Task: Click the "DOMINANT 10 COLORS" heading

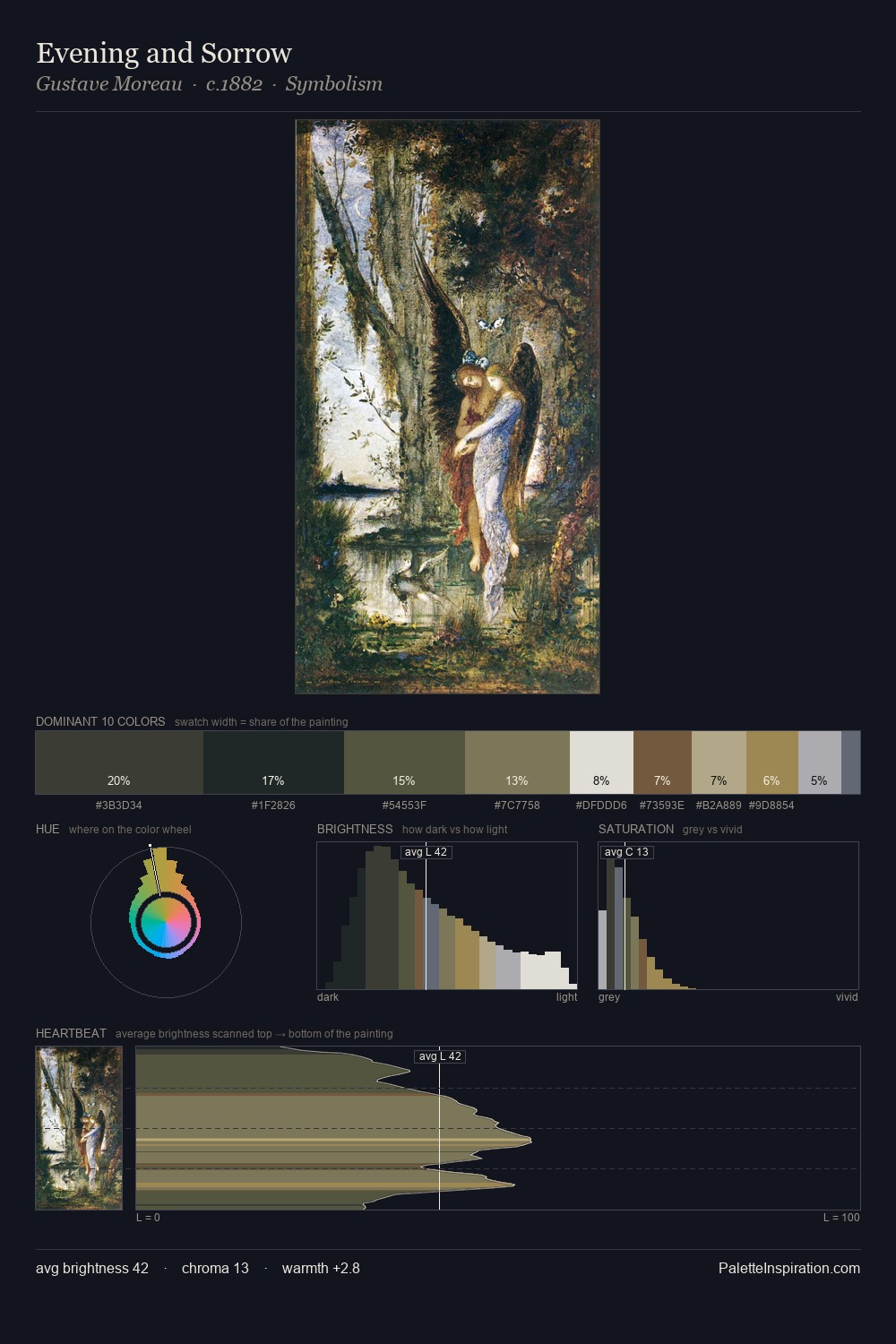Action: [x=100, y=721]
